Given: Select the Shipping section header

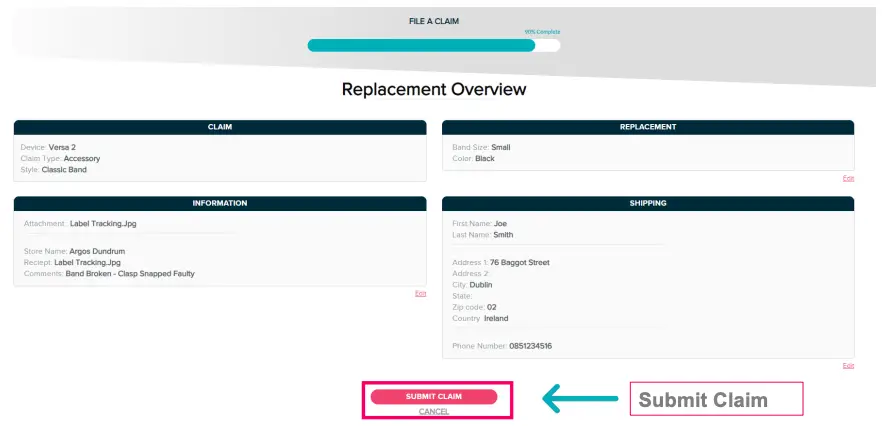Looking at the screenshot, I should coord(648,203).
